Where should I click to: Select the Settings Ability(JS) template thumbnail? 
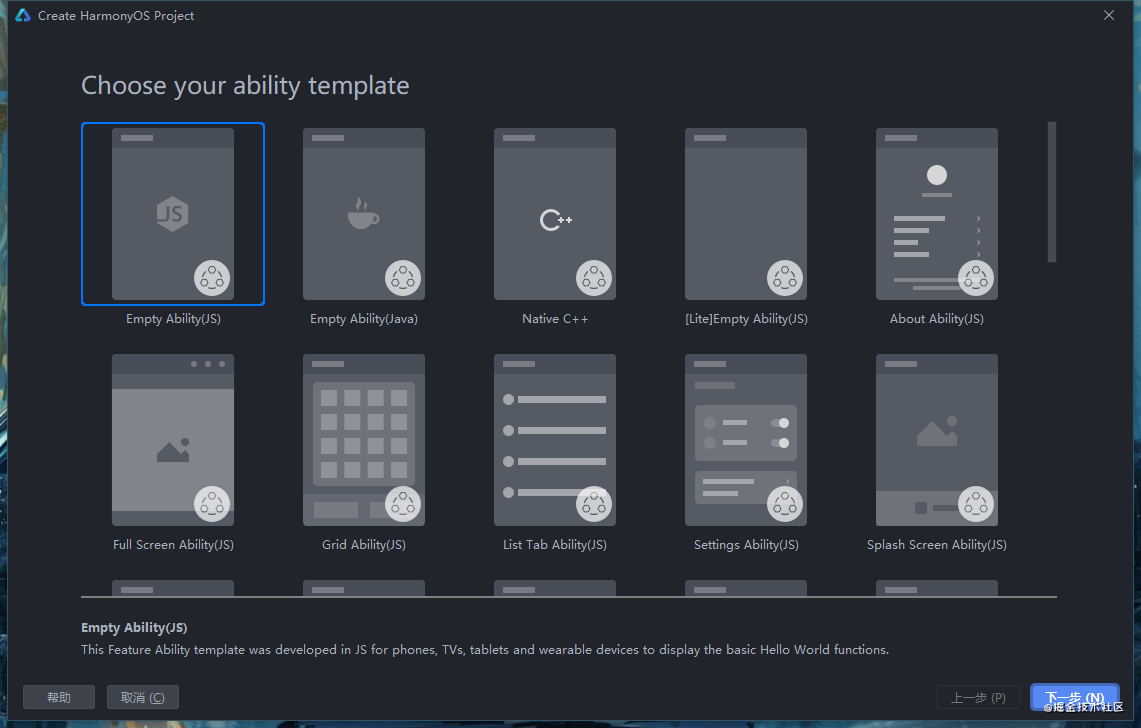pyautogui.click(x=746, y=440)
